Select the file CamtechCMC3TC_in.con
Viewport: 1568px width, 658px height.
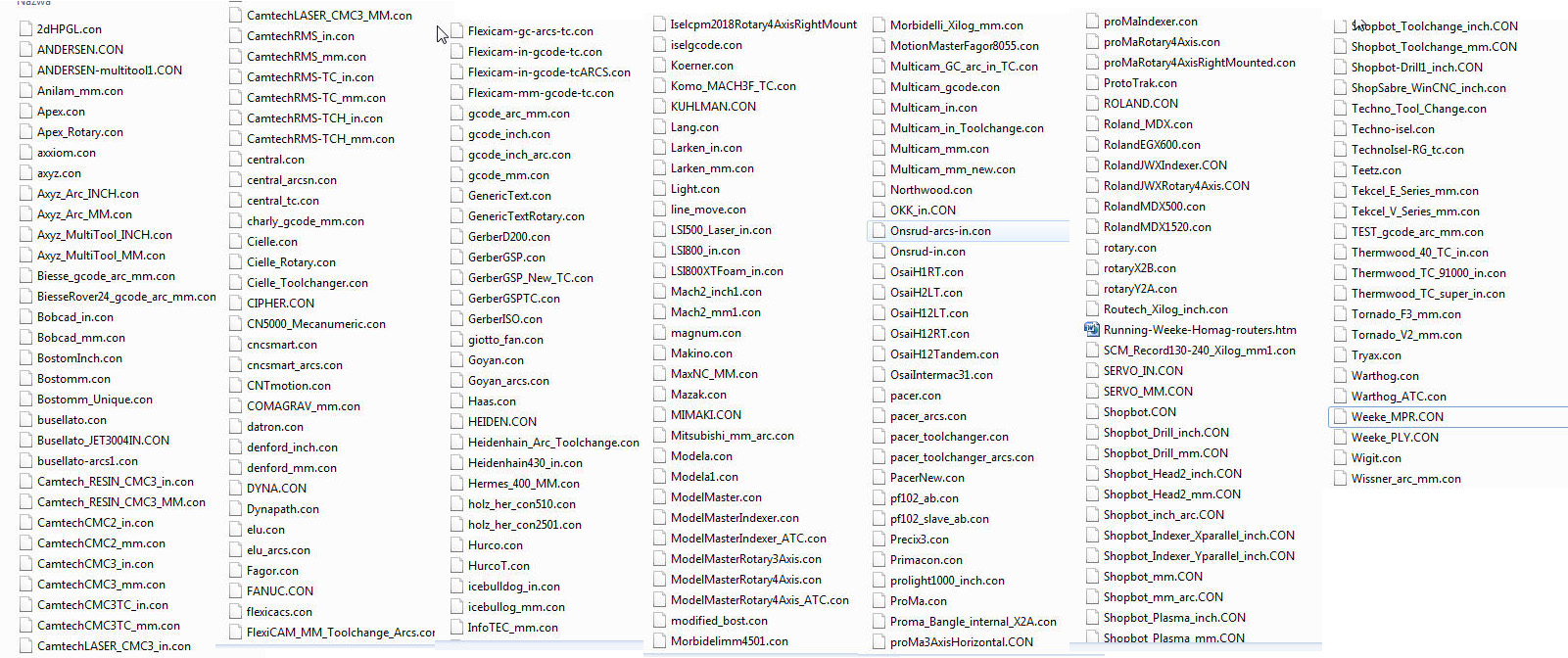pyautogui.click(x=103, y=605)
